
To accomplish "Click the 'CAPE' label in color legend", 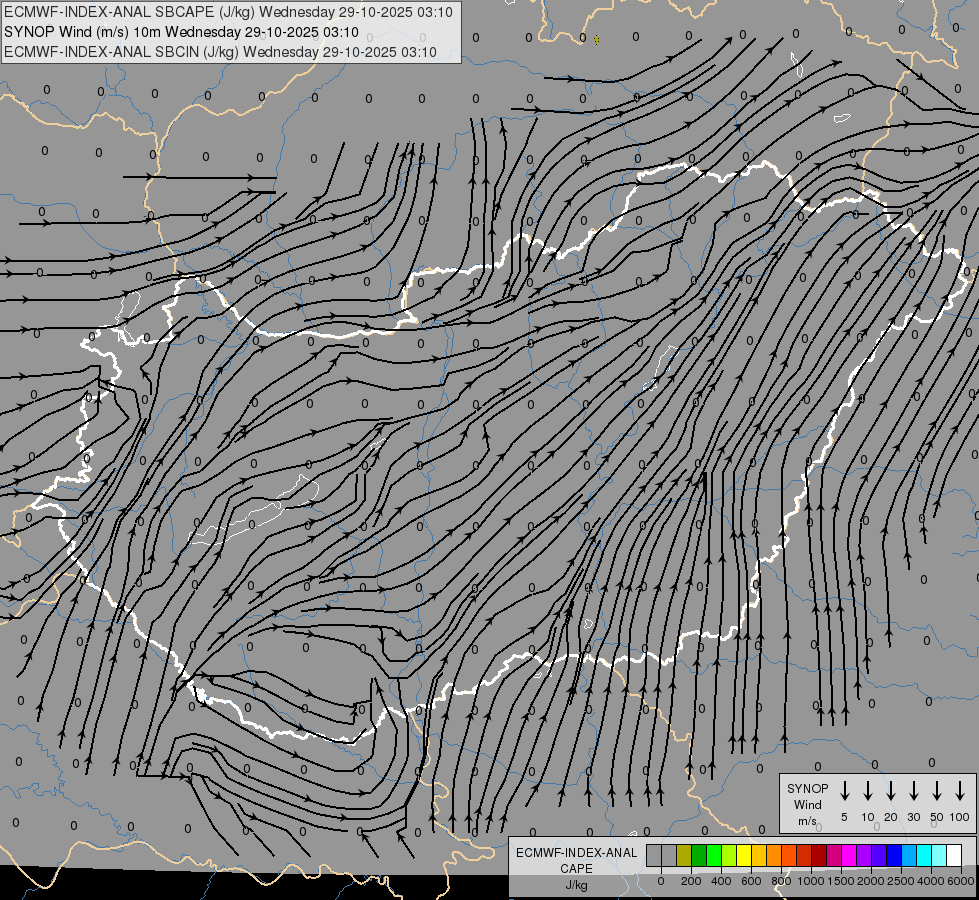I will (576, 869).
